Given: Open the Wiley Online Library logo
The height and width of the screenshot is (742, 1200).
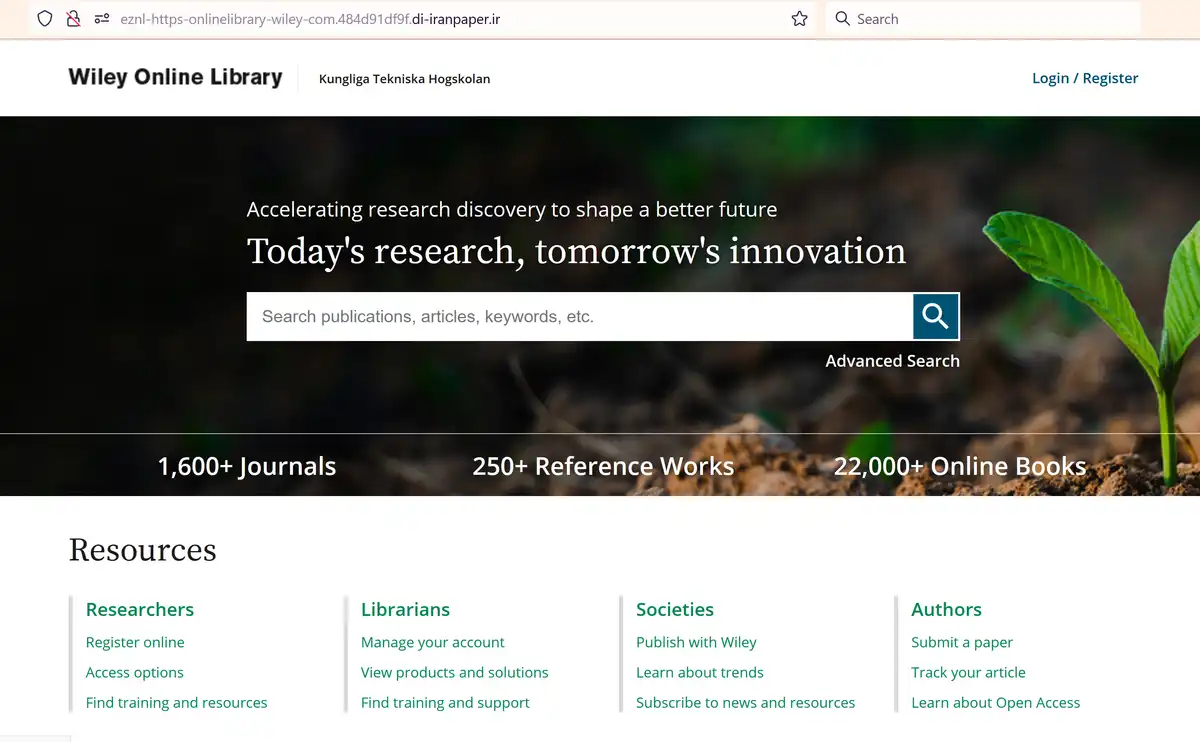Looking at the screenshot, I should coord(175,78).
